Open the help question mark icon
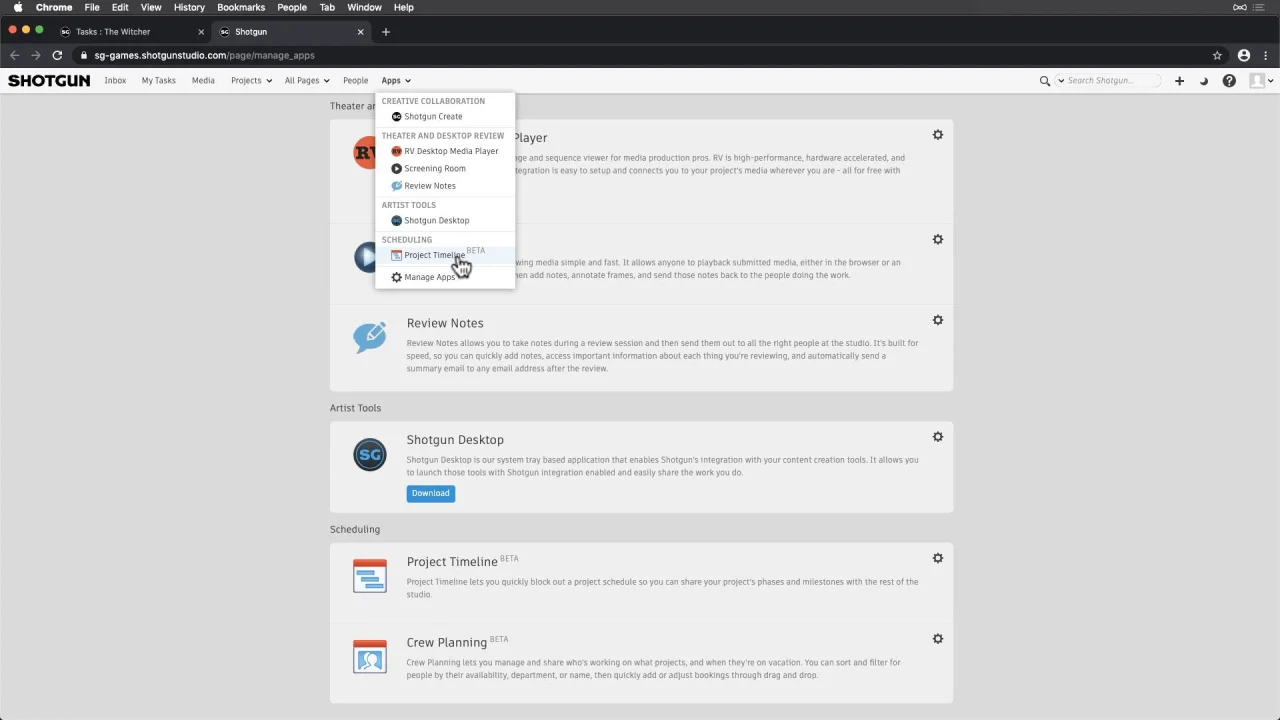Image resolution: width=1280 pixels, height=720 pixels. pyautogui.click(x=1229, y=81)
